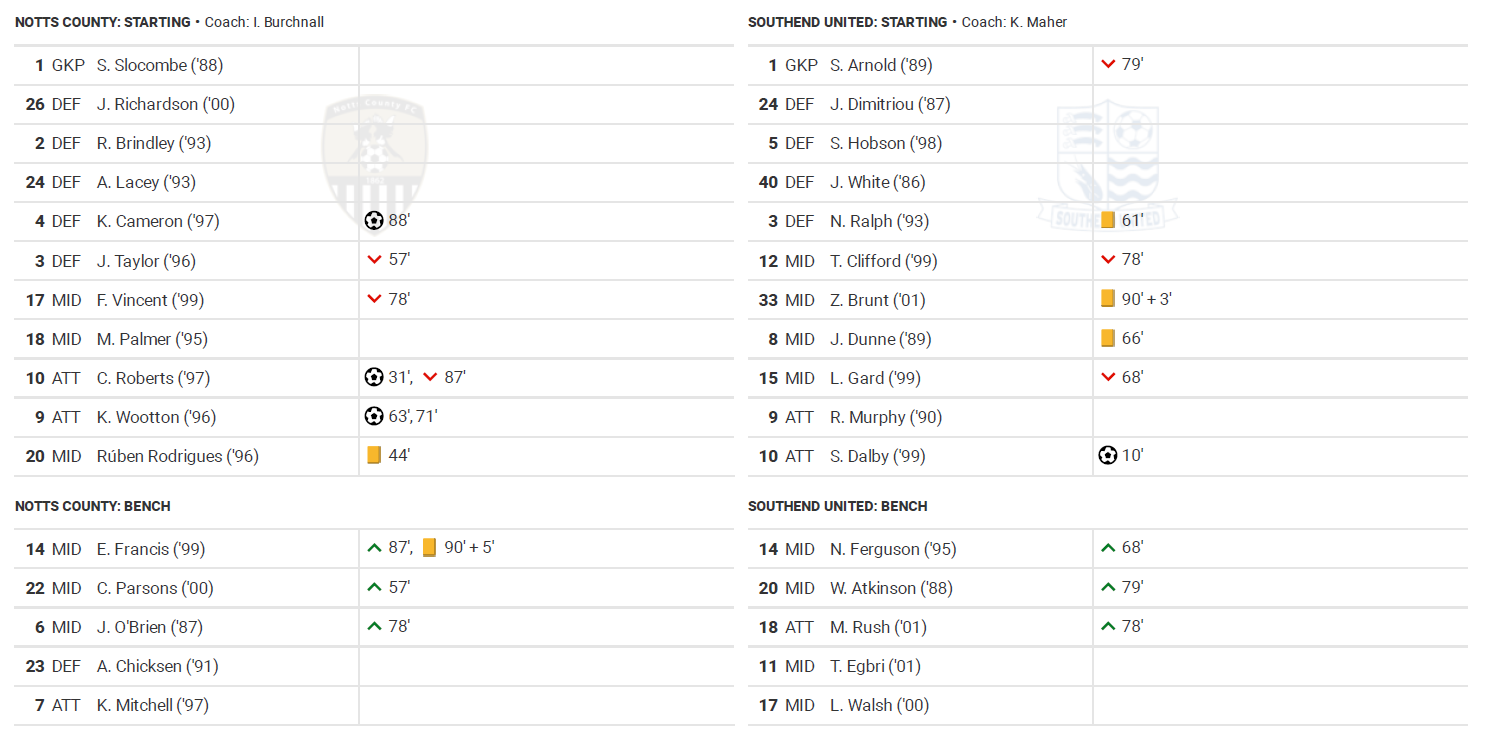Click the yellow card icon for J. Dunne
The width and height of the screenshot is (1487, 747).
point(1107,339)
